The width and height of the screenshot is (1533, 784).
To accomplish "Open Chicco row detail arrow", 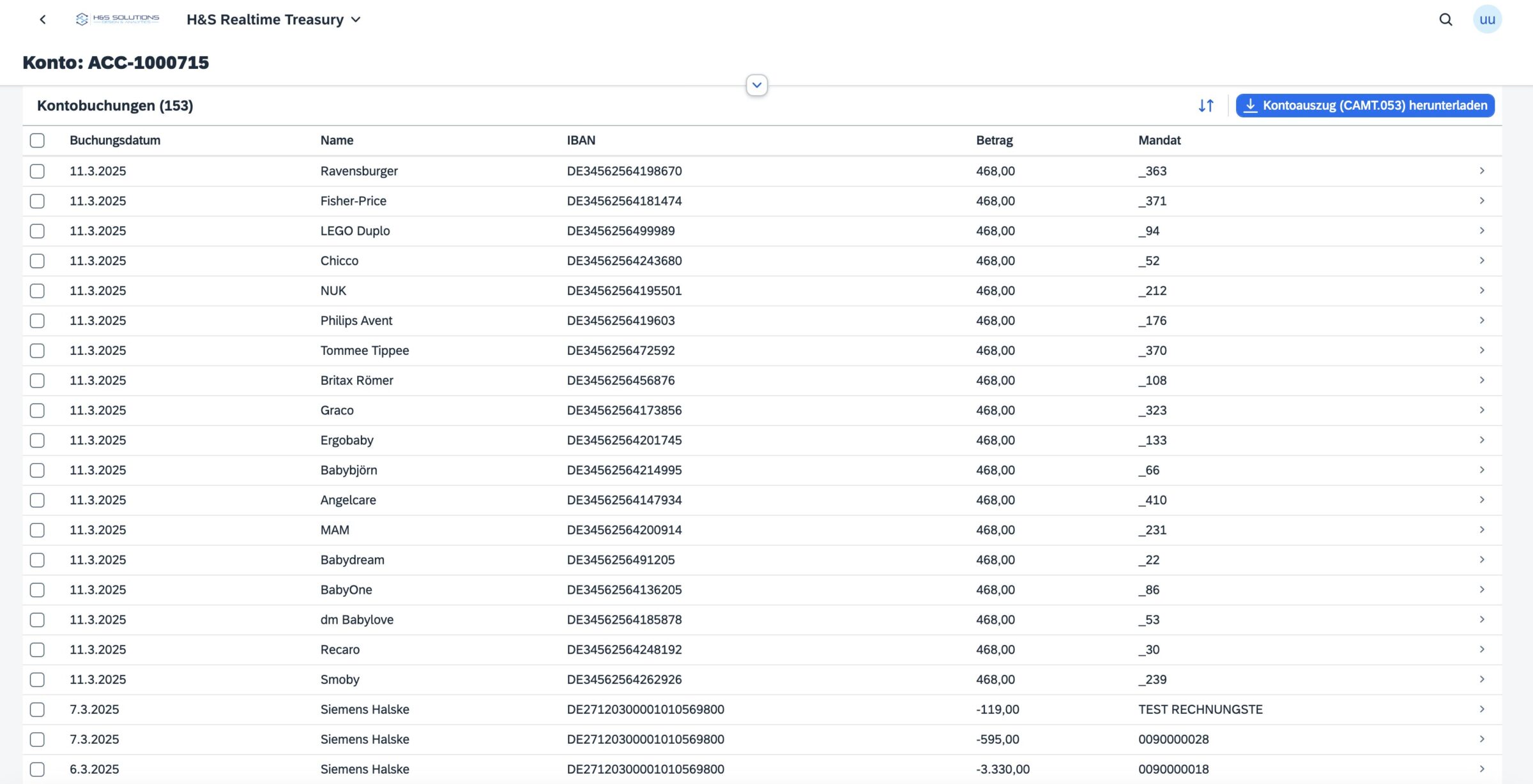I will pos(1482,261).
